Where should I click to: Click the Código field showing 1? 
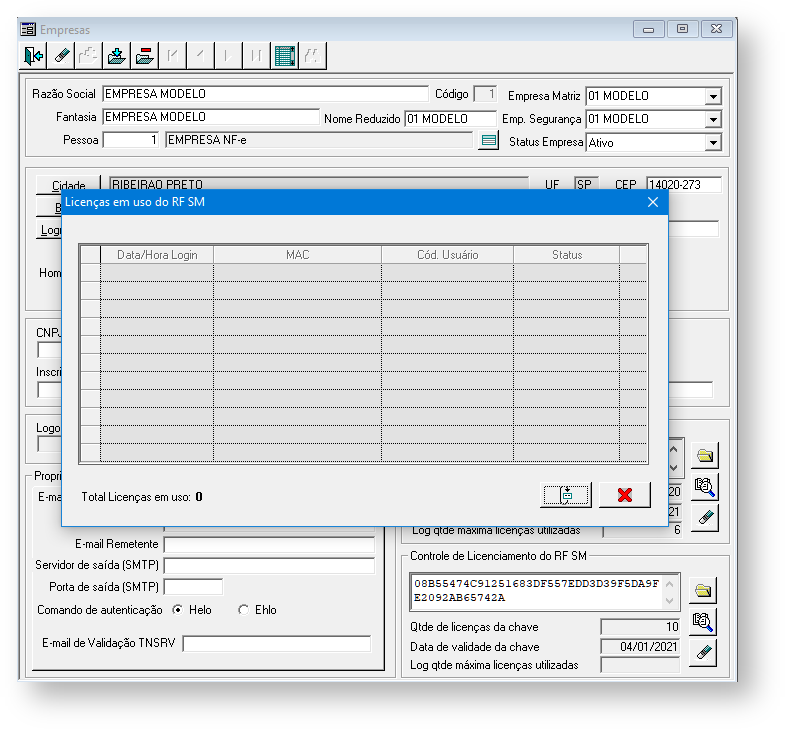(x=485, y=94)
